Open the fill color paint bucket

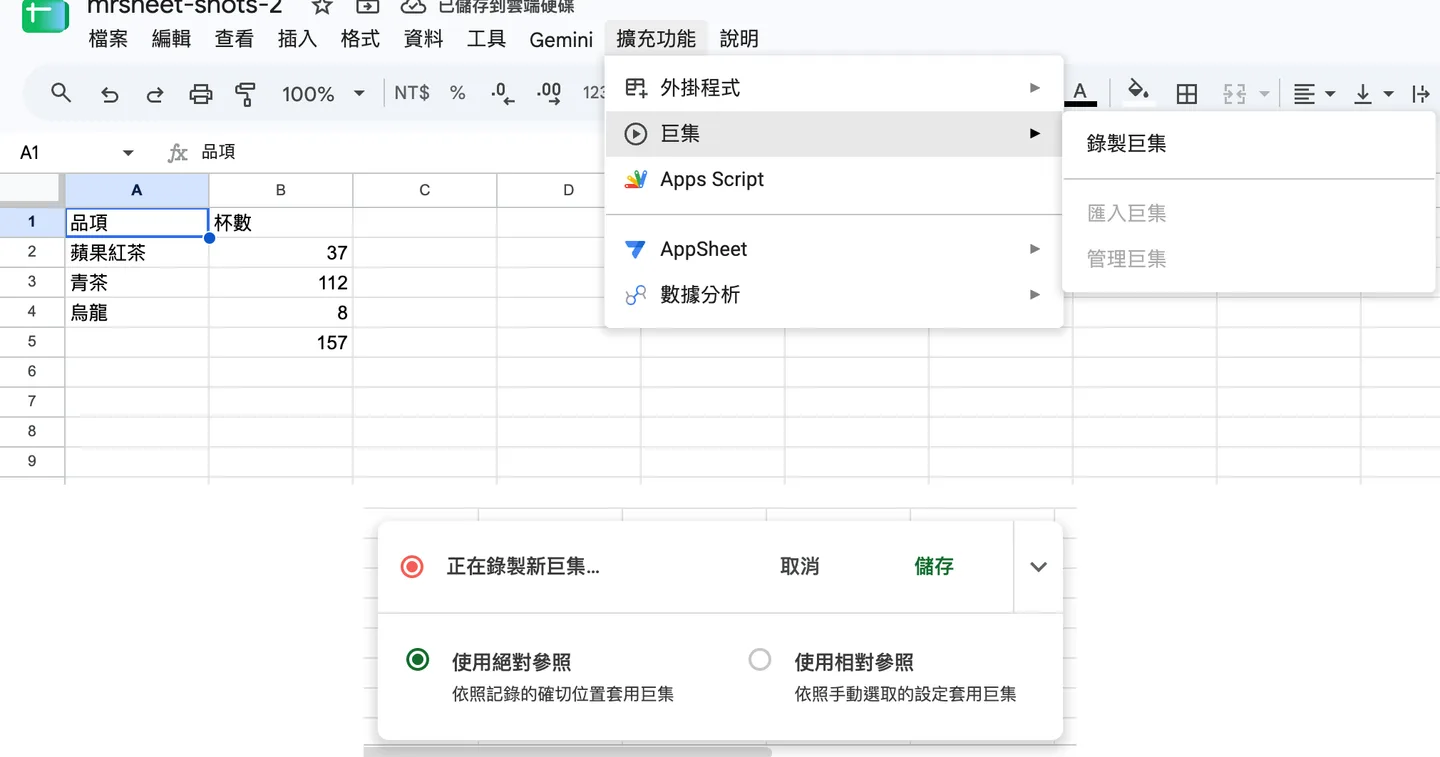[1137, 92]
